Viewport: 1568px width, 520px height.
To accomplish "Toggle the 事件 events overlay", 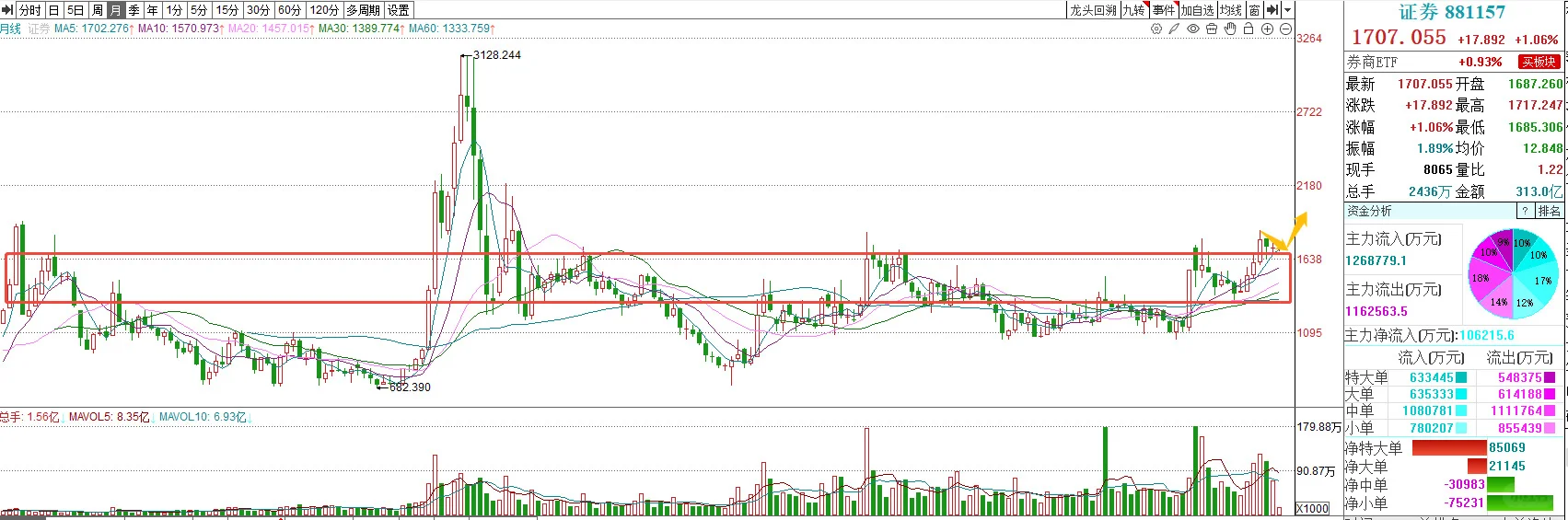I will coord(1164,10).
